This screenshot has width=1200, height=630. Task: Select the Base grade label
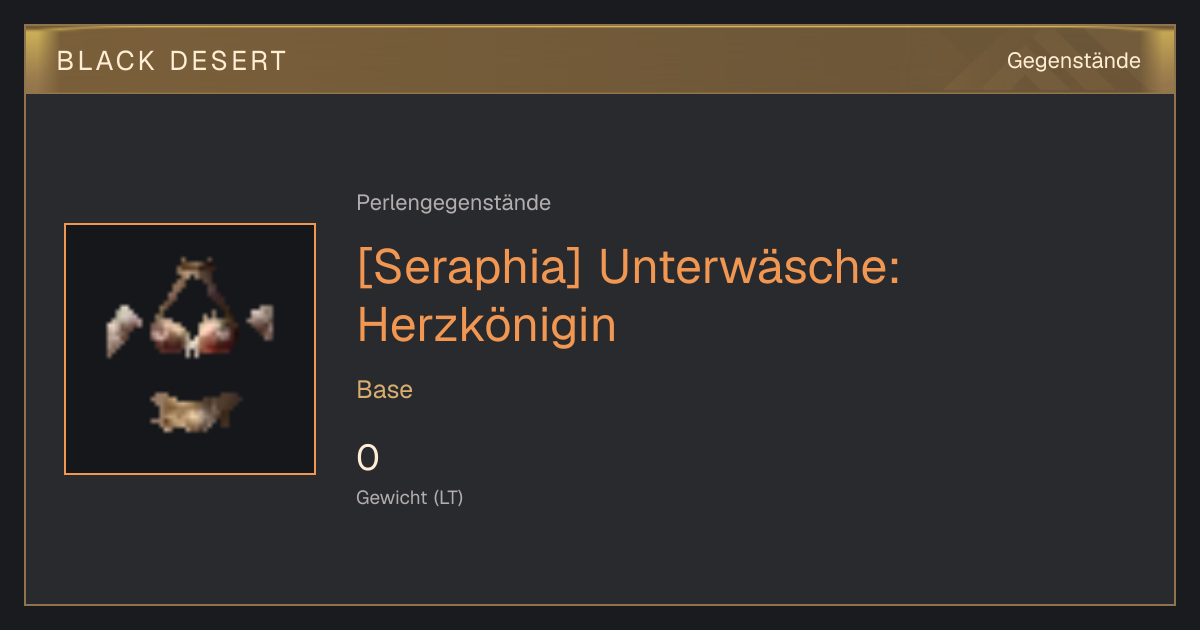(385, 390)
